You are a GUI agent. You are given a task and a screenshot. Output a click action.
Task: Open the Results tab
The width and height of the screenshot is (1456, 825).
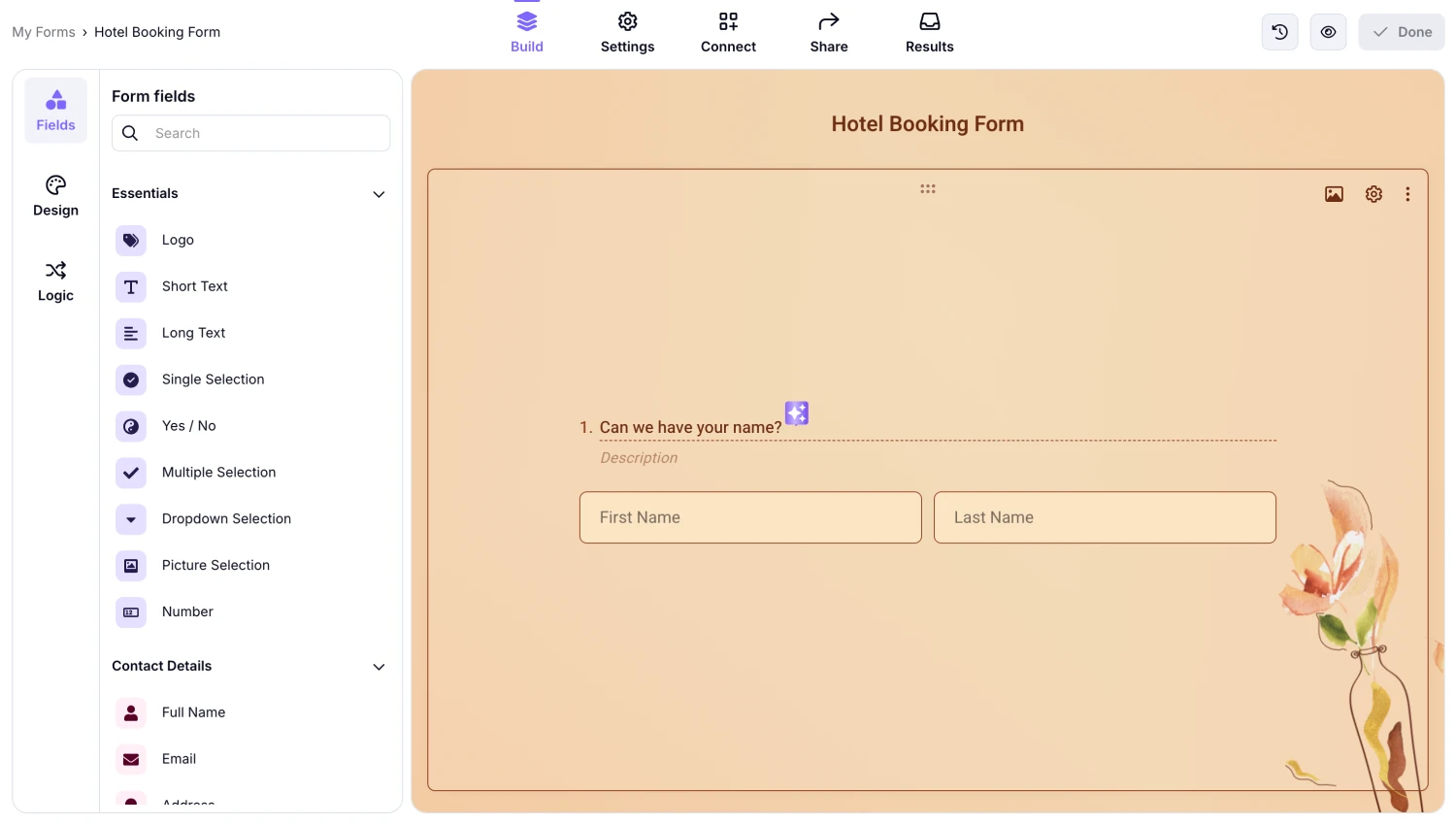(x=929, y=31)
